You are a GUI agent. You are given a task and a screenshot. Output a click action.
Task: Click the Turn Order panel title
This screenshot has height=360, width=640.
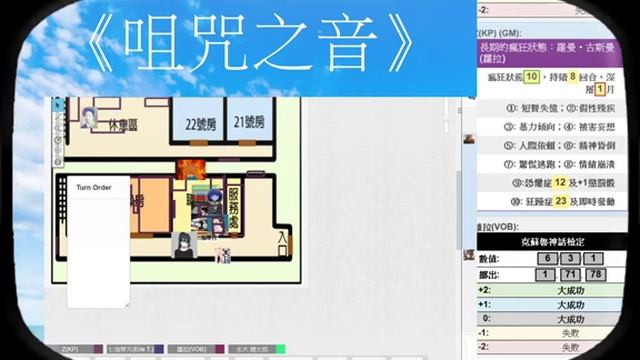coord(93,187)
